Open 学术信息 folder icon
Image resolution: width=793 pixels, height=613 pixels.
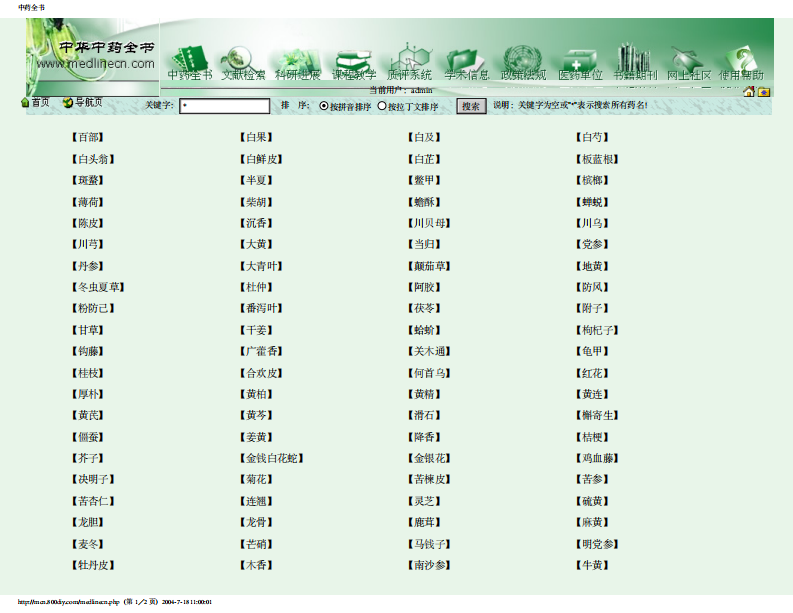click(x=466, y=62)
